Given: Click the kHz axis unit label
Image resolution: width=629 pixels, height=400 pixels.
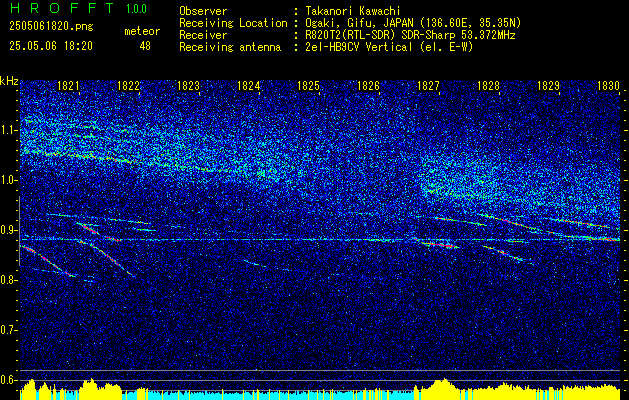Looking at the screenshot, I should pos(9,81).
